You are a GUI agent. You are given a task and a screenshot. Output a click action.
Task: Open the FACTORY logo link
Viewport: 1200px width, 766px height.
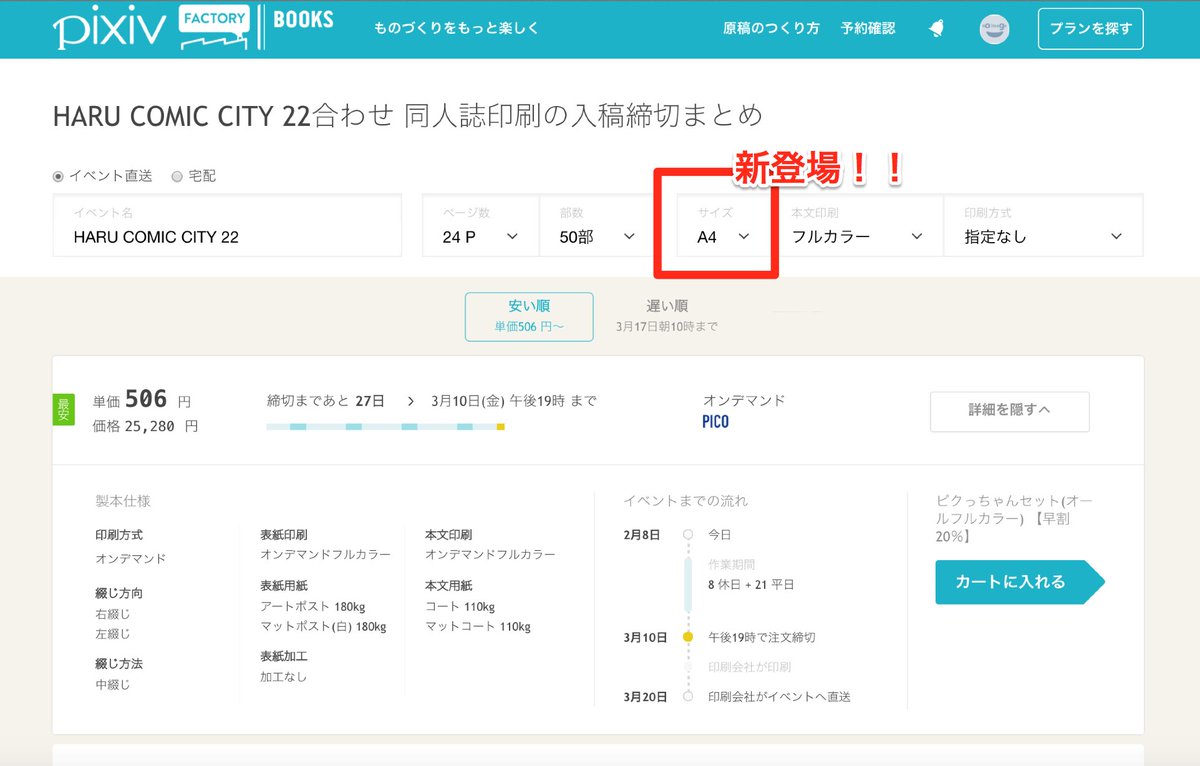214,27
